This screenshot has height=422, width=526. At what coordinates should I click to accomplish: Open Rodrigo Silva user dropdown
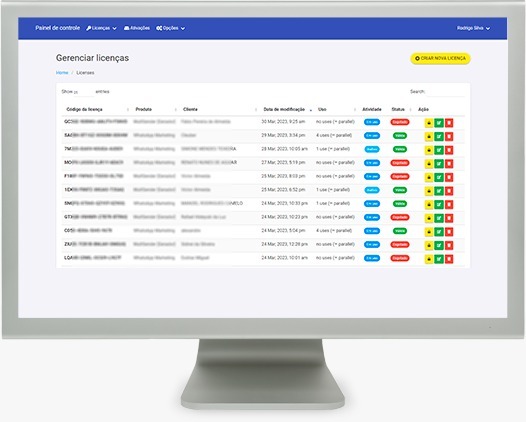click(x=473, y=28)
